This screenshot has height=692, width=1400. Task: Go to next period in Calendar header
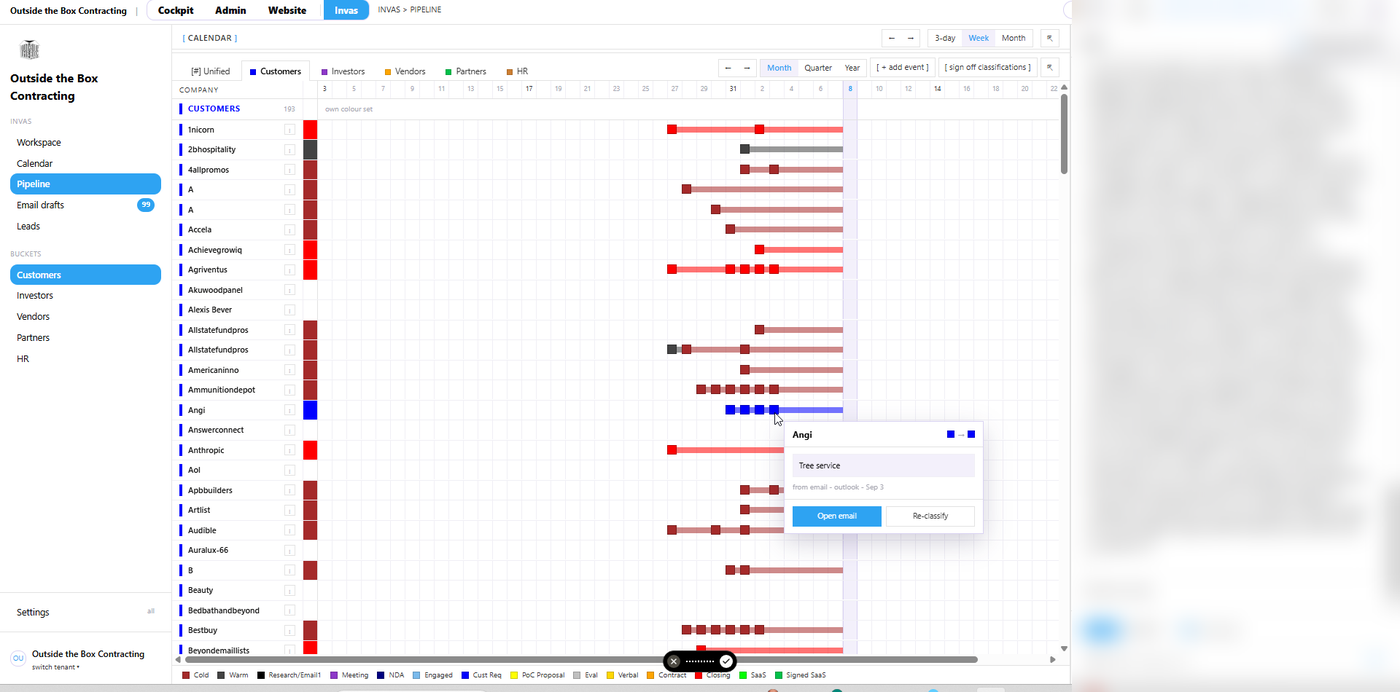pos(910,38)
